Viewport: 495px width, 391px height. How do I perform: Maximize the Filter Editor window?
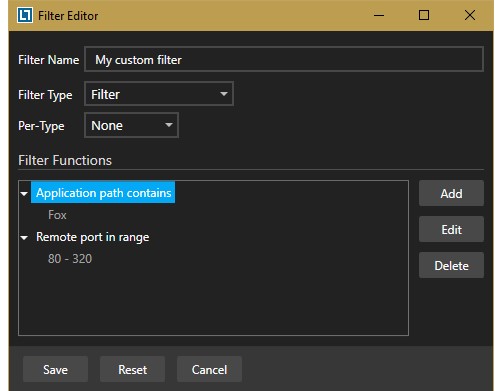pos(424,15)
